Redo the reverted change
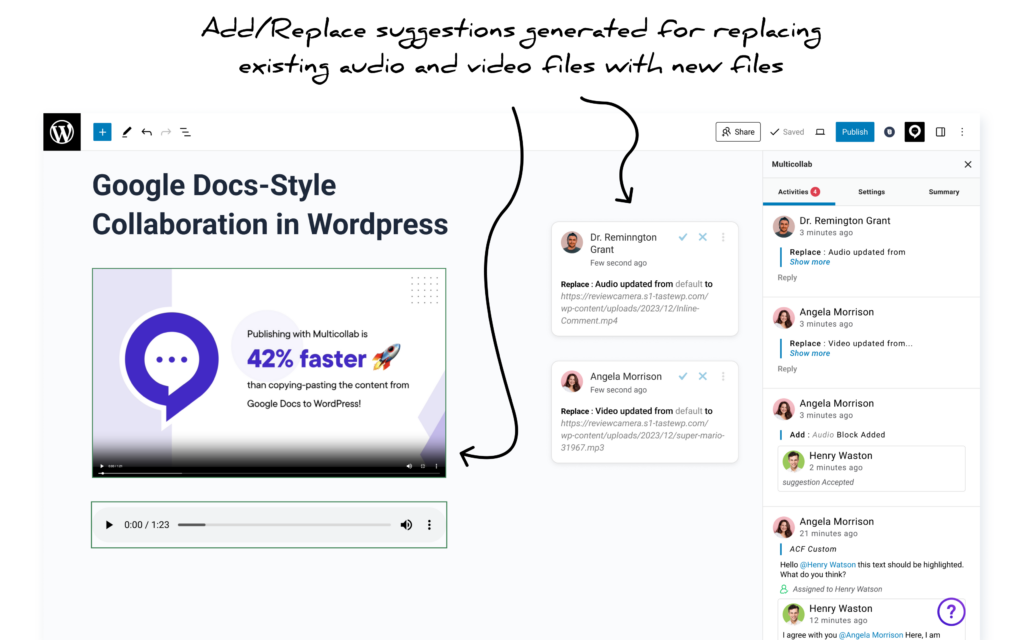Screen dimensions: 1024x640 (x=166, y=132)
